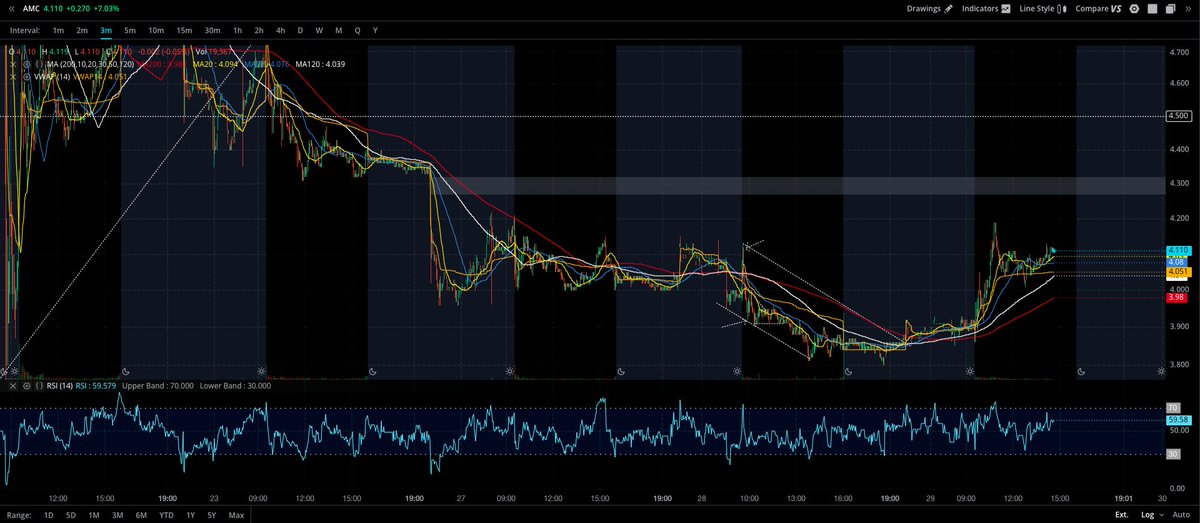Toggle RSI indicator visibility eye
Viewport: 1200px width, 523px height.
pos(26,386)
